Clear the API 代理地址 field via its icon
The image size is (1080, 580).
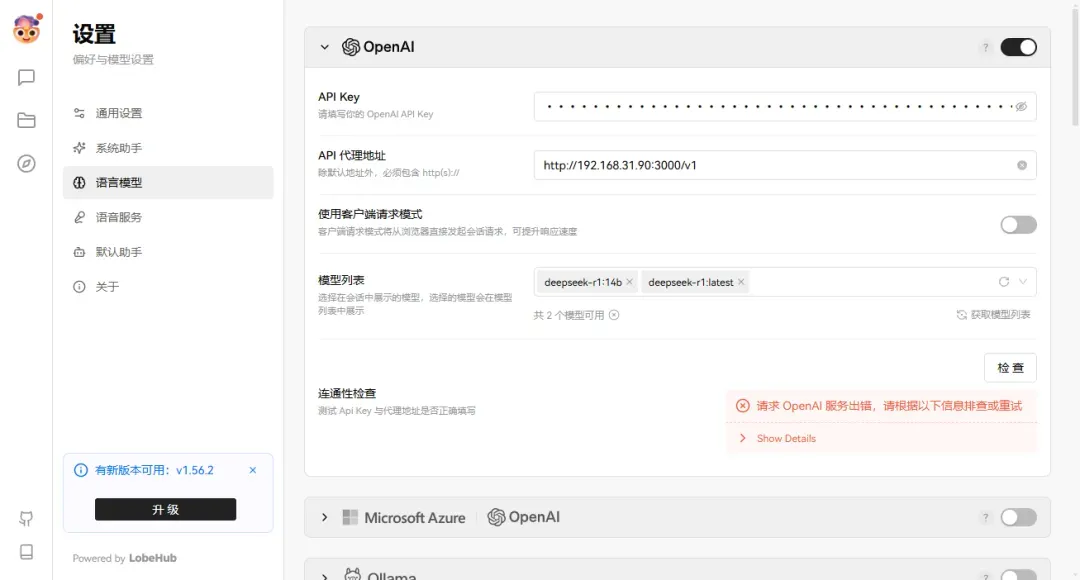click(x=1022, y=164)
